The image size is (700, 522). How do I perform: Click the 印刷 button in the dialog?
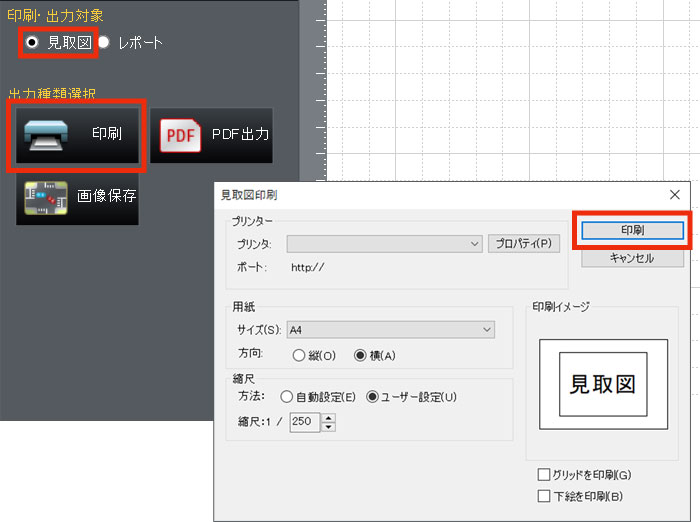point(632,230)
